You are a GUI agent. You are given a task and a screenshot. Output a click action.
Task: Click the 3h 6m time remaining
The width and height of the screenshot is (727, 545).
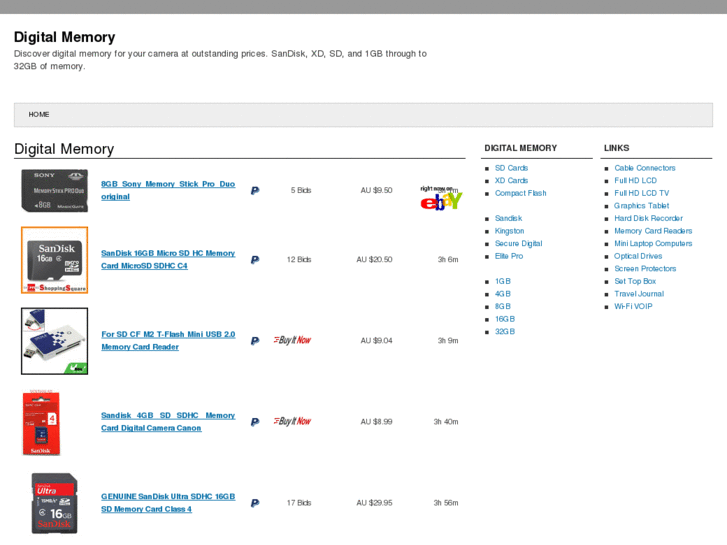pos(448,259)
